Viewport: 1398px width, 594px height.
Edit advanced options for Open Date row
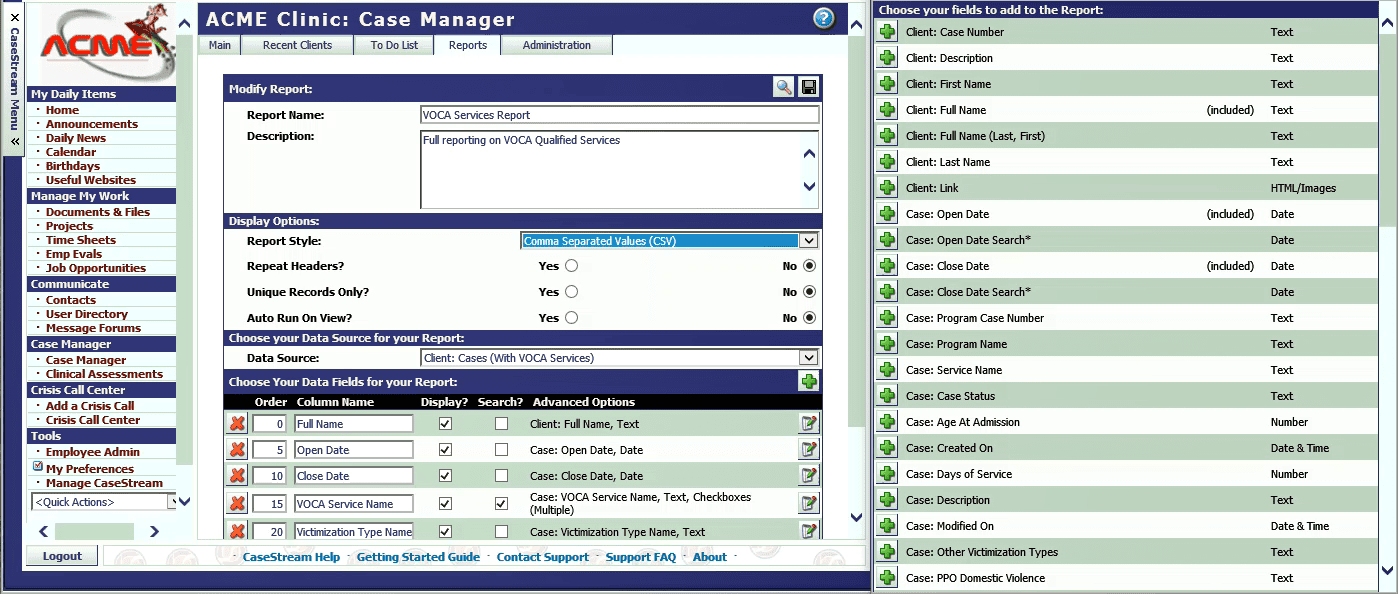click(x=809, y=450)
